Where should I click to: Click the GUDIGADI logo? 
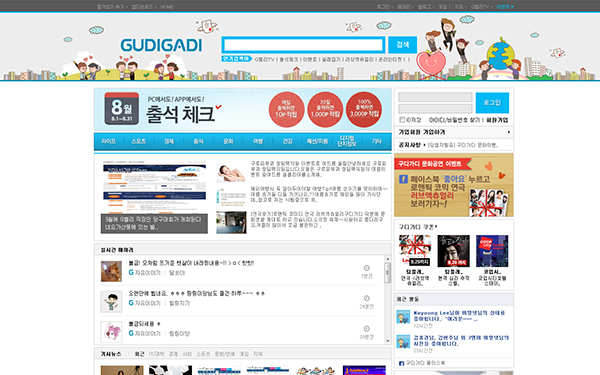[x=161, y=46]
